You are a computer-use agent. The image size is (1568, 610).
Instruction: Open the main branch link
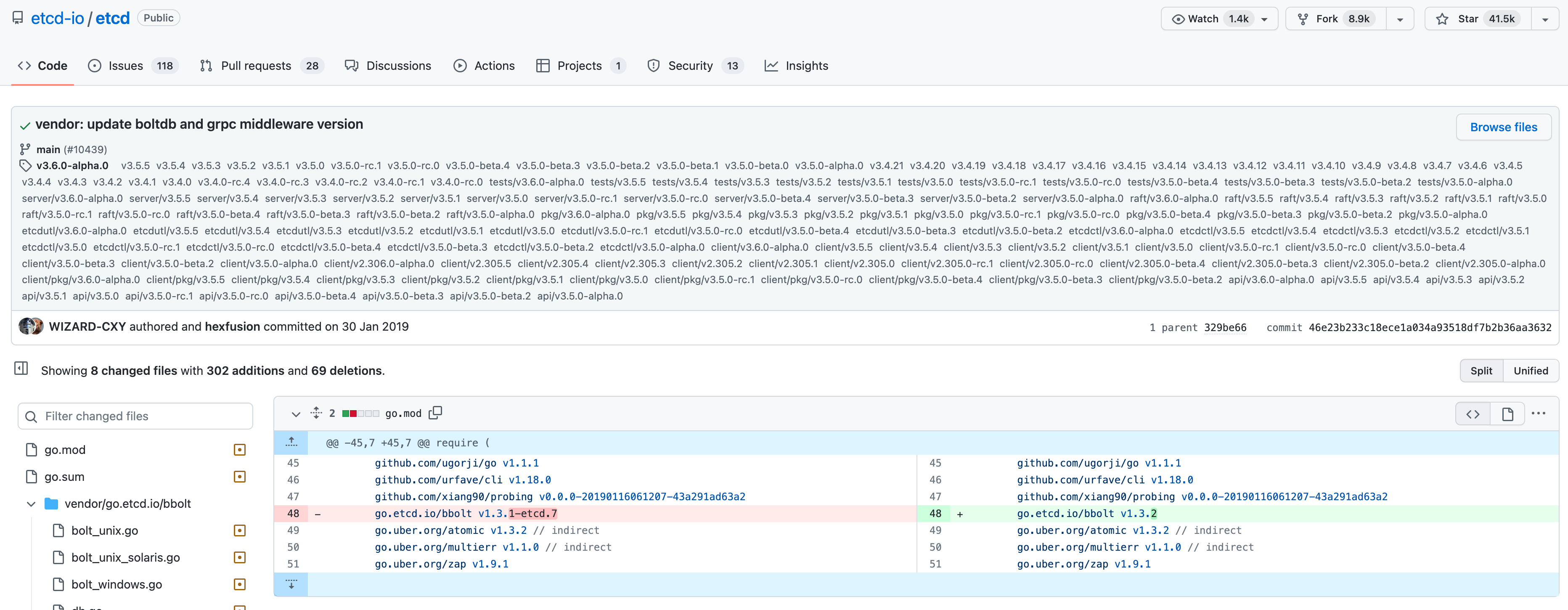(x=48, y=149)
